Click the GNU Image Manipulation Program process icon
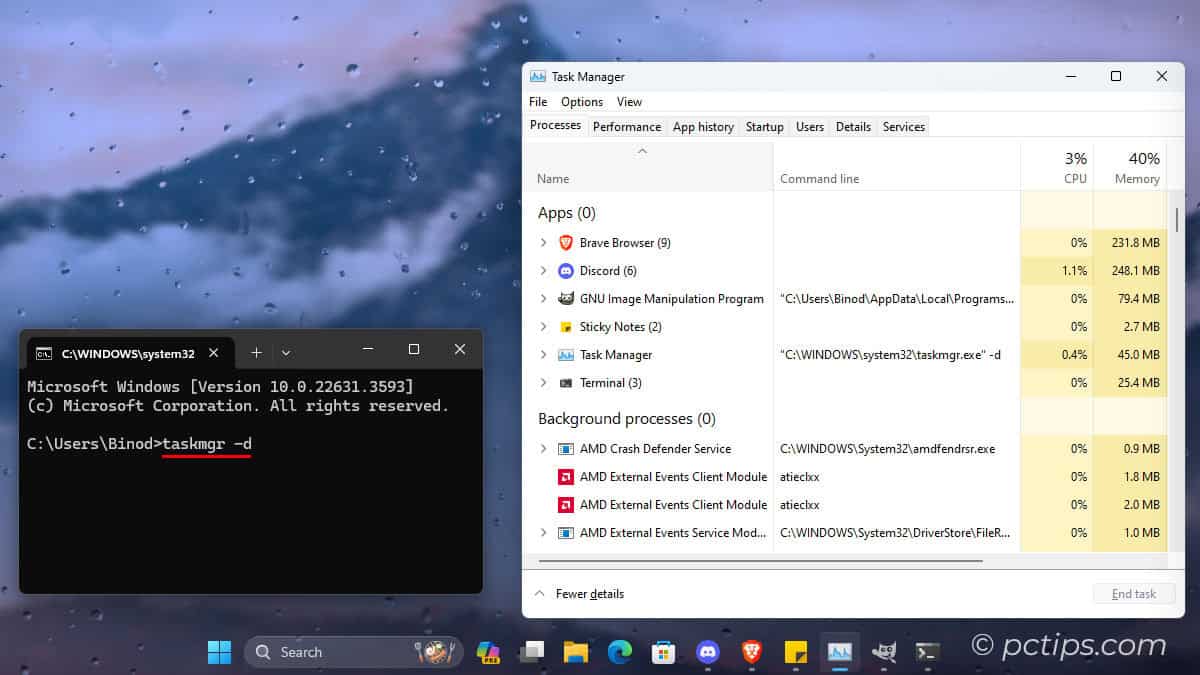Viewport: 1200px width, 675px height. click(x=565, y=298)
